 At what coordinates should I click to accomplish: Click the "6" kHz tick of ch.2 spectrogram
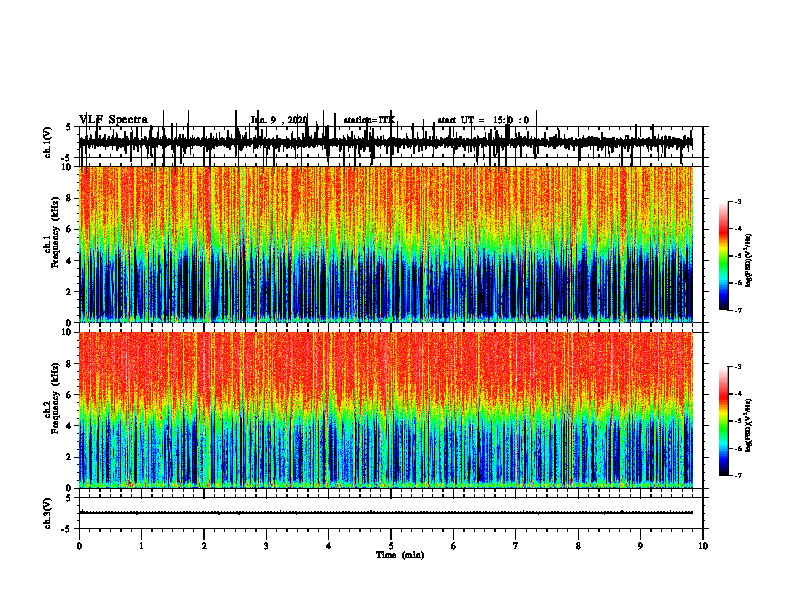click(x=70, y=395)
